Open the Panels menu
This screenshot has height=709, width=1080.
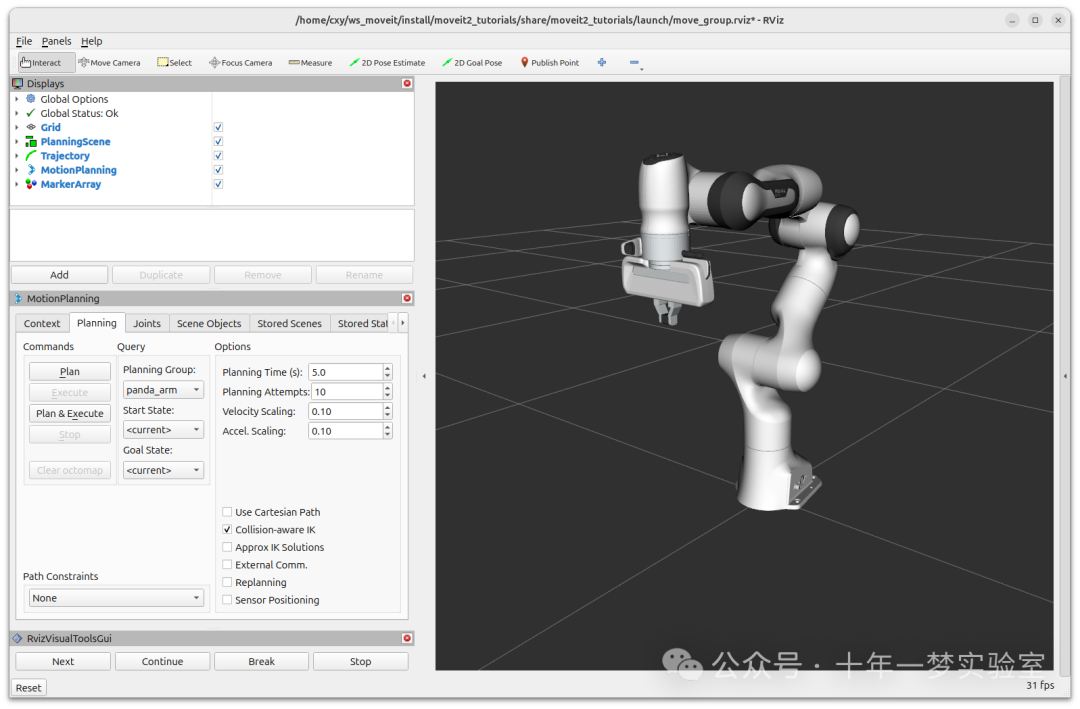pos(56,41)
